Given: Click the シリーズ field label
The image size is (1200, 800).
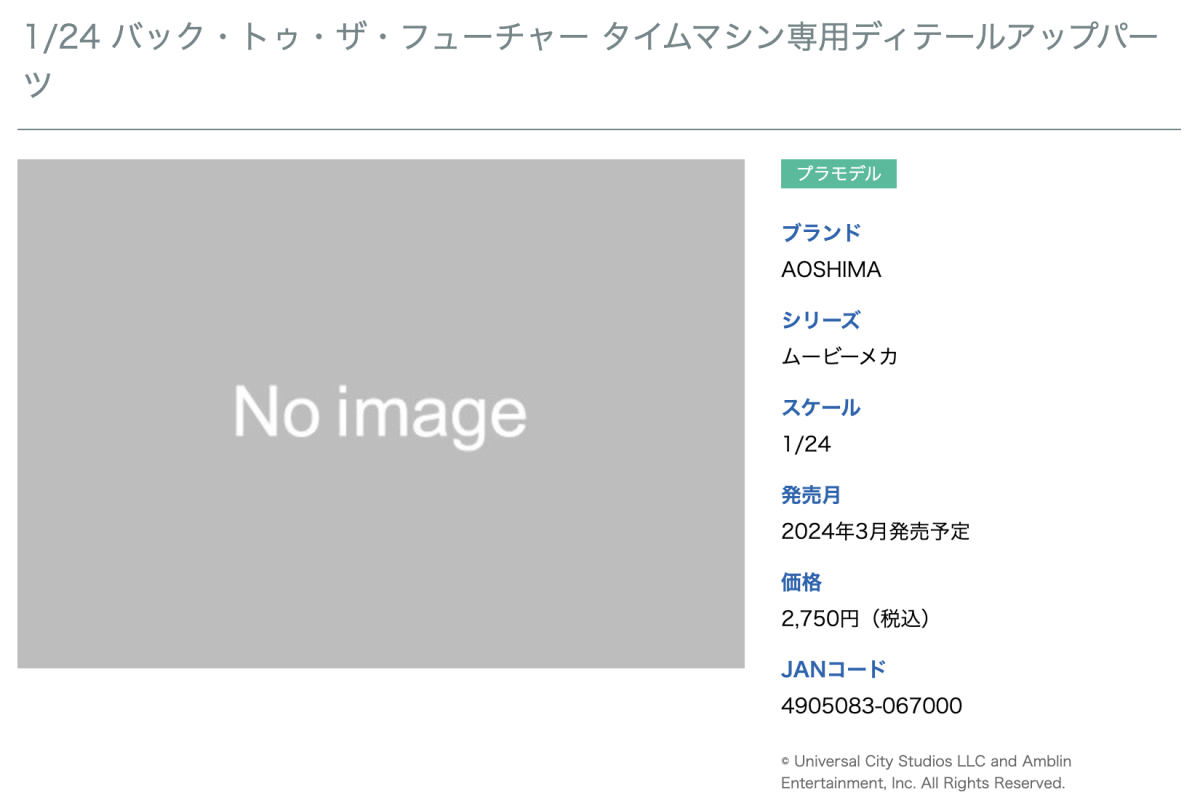Looking at the screenshot, I should point(820,320).
